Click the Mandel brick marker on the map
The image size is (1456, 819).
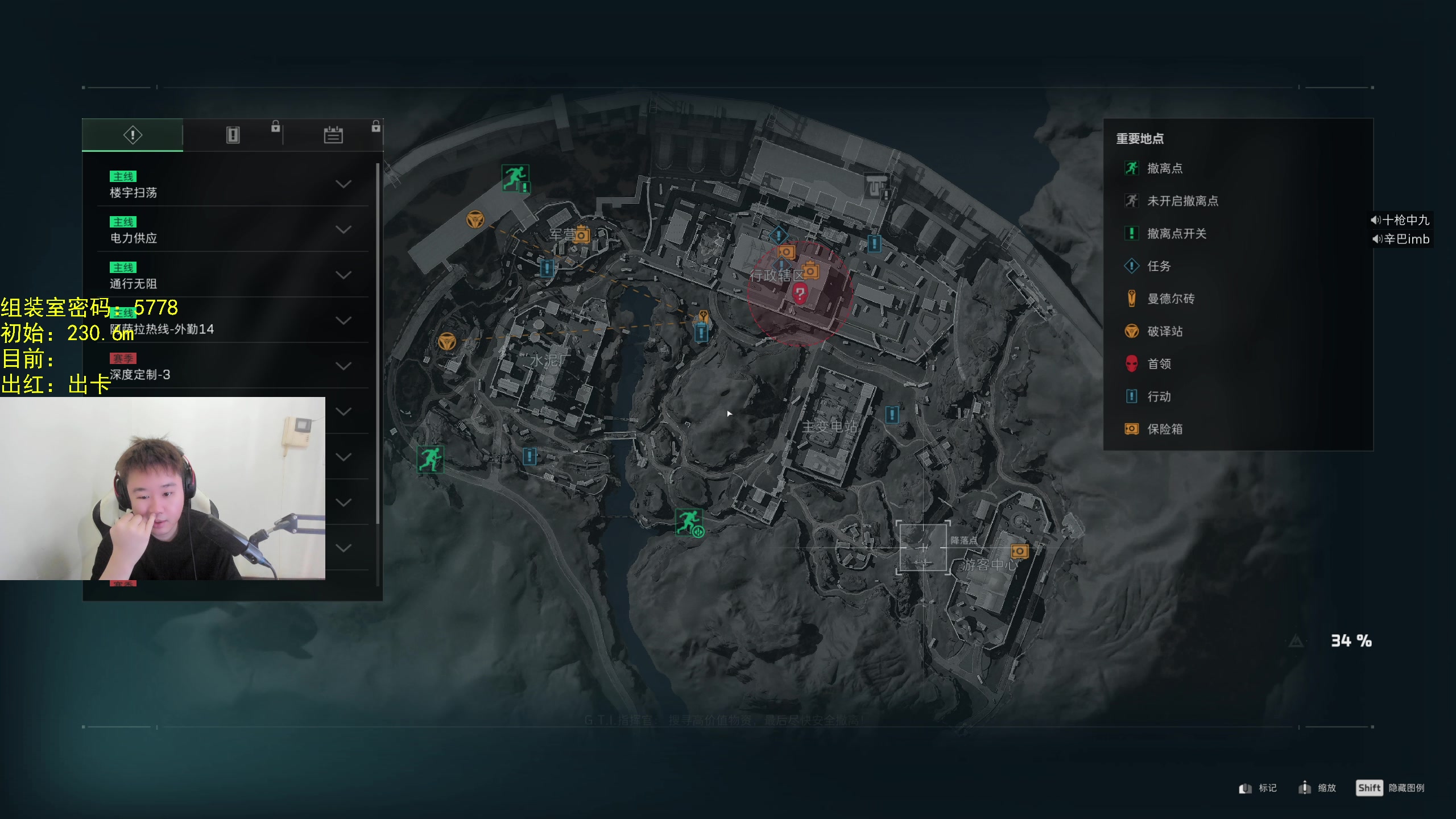coord(704,316)
